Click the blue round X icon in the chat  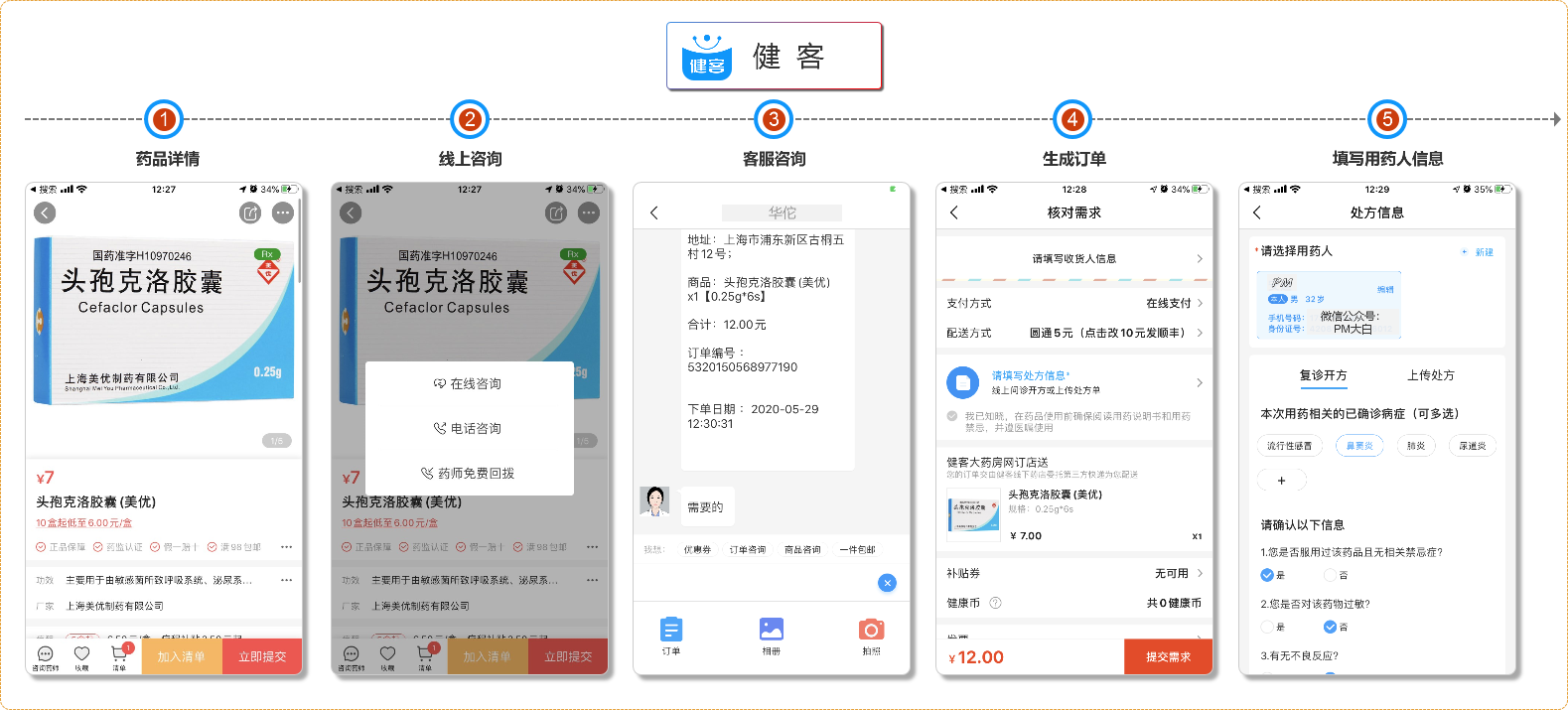[888, 583]
